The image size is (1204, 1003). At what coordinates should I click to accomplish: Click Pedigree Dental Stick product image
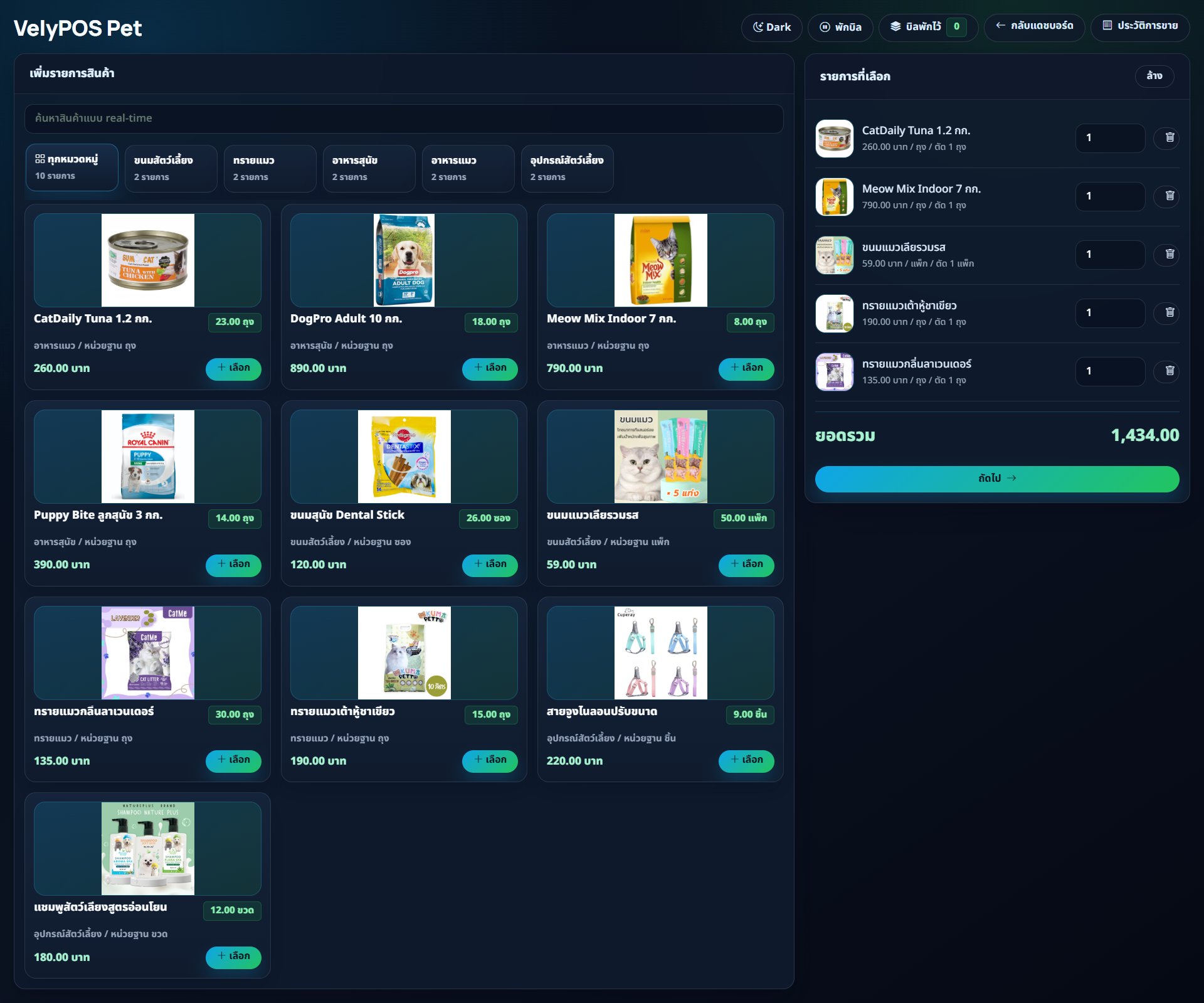tap(404, 457)
